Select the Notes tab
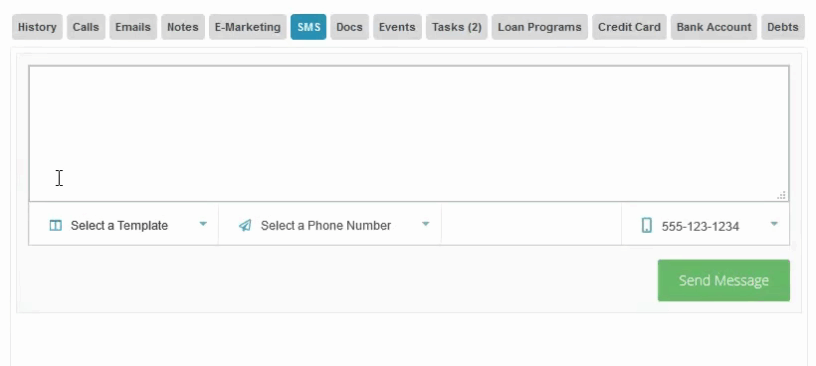816x366 pixels. coord(183,27)
